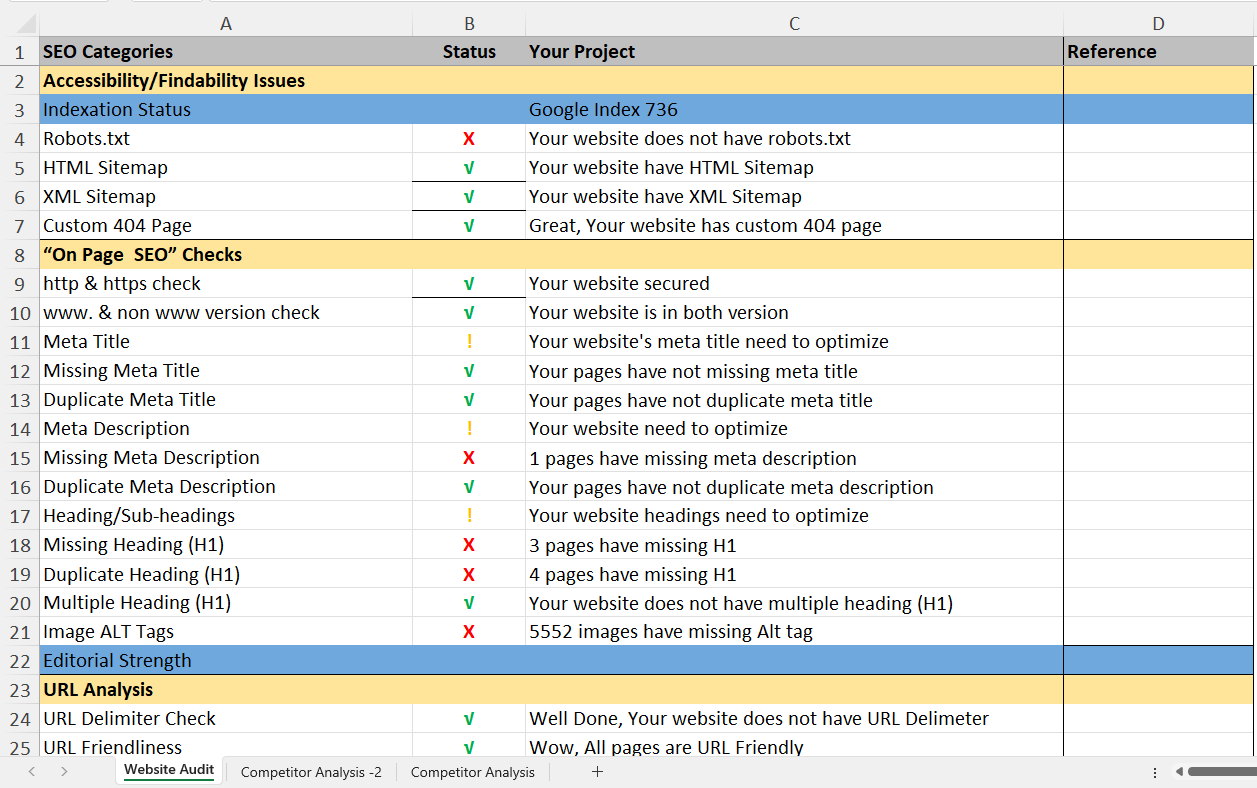Viewport: 1257px width, 788px height.
Task: Click the red X status for Robots.txt
Action: point(468,138)
